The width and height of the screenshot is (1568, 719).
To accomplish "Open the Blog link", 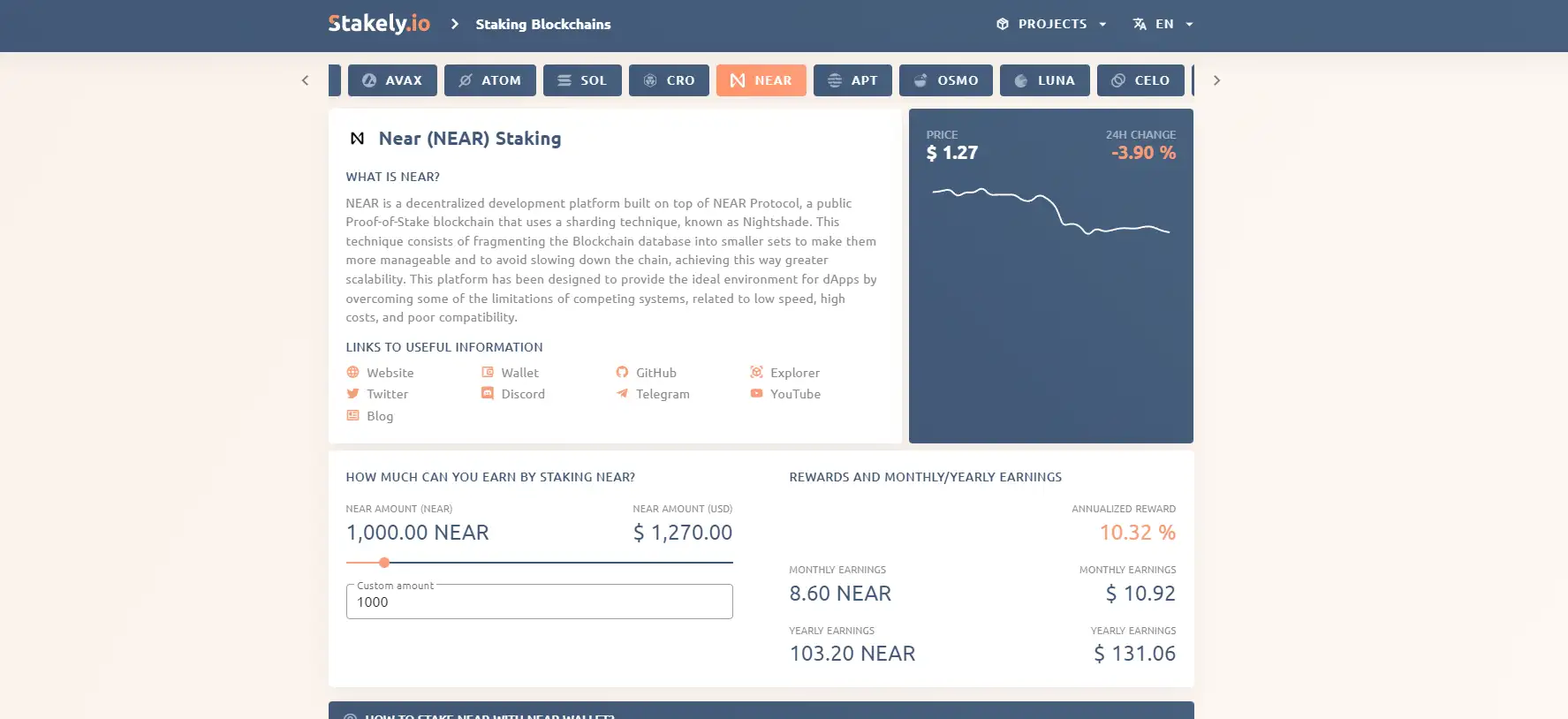I will (380, 416).
